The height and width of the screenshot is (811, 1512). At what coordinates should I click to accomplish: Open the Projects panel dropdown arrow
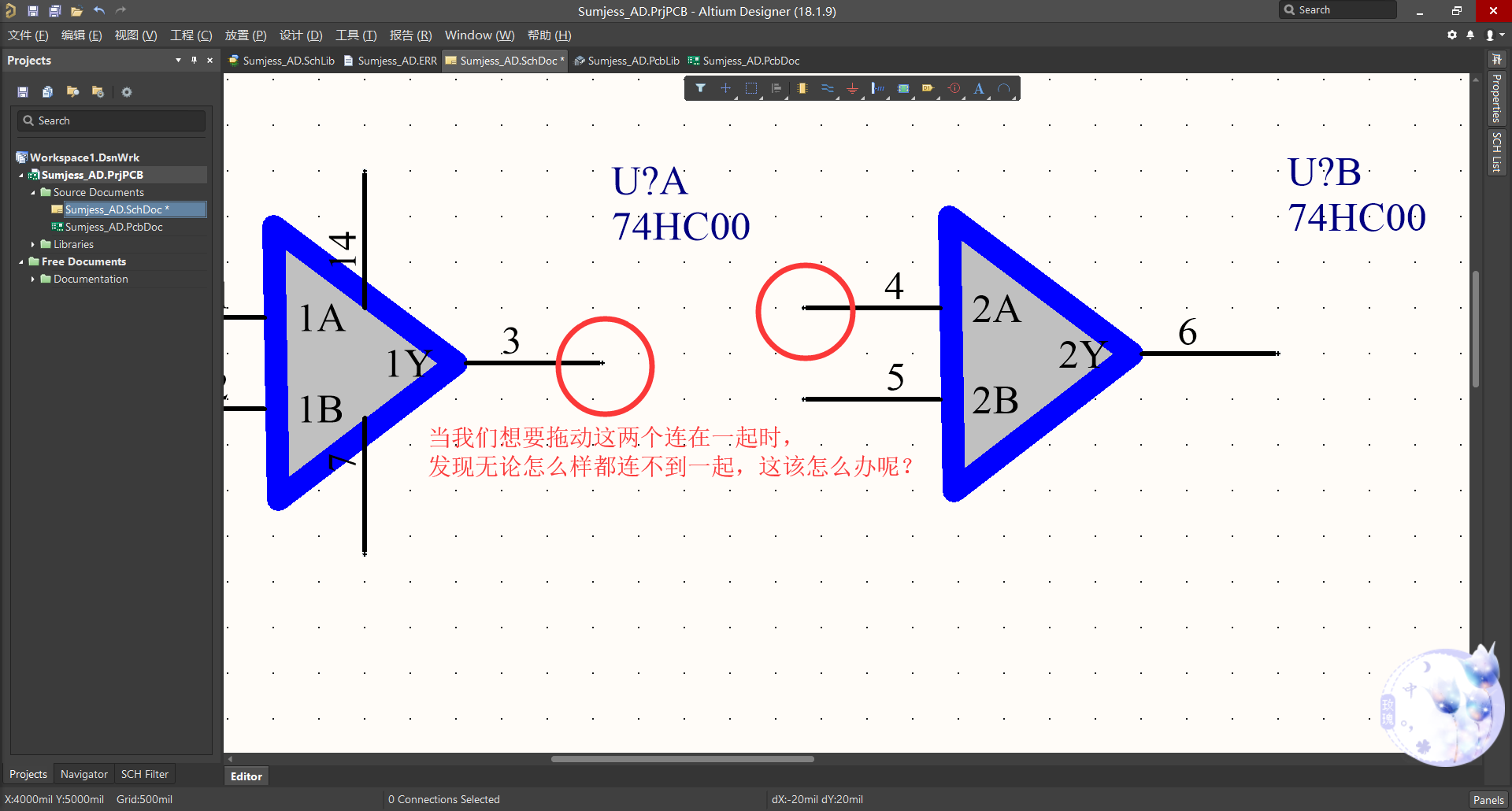177,60
